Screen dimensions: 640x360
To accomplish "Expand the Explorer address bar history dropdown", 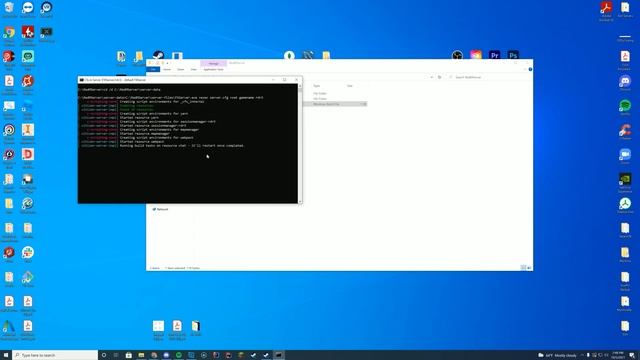I will click(x=431, y=77).
